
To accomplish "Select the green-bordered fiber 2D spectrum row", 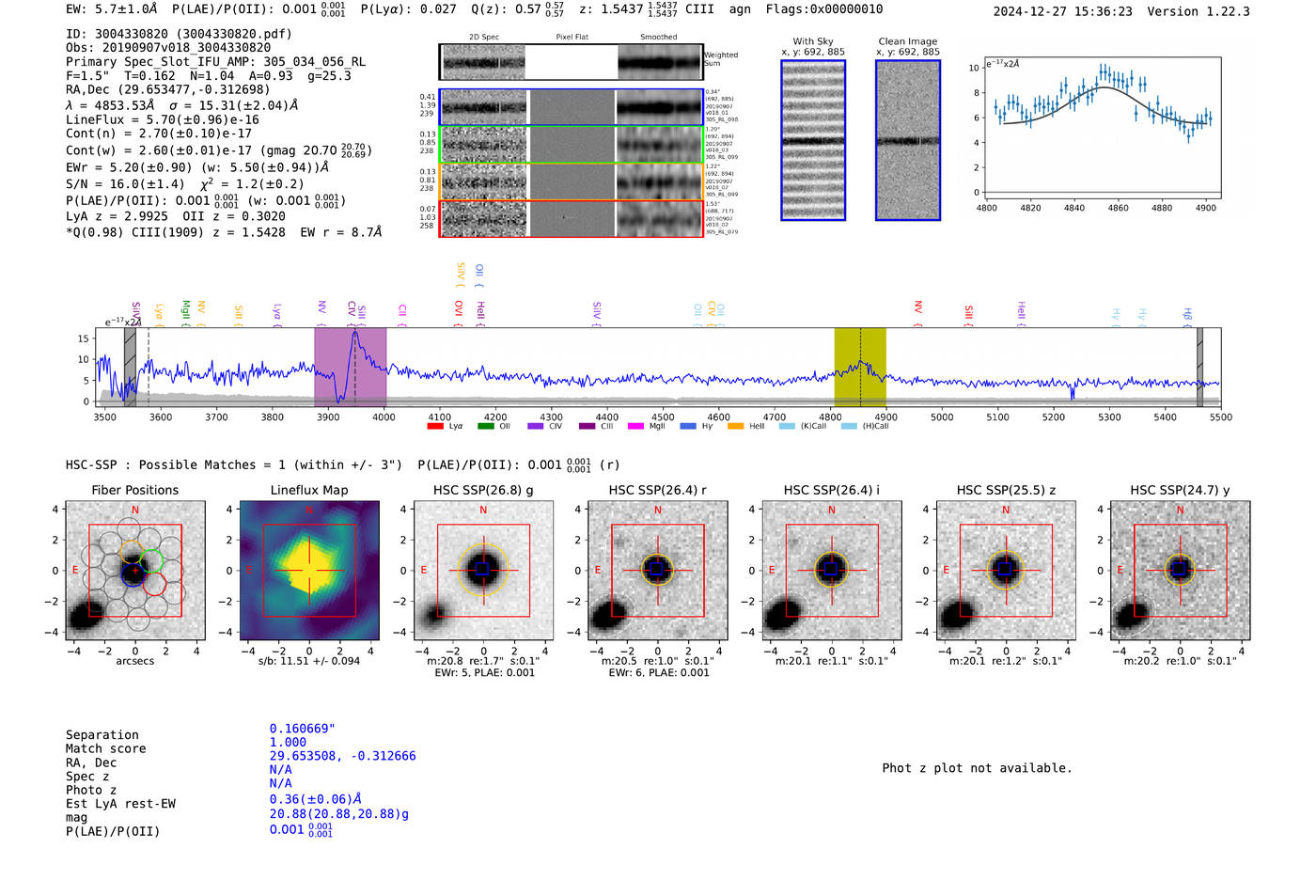I will point(572,145).
